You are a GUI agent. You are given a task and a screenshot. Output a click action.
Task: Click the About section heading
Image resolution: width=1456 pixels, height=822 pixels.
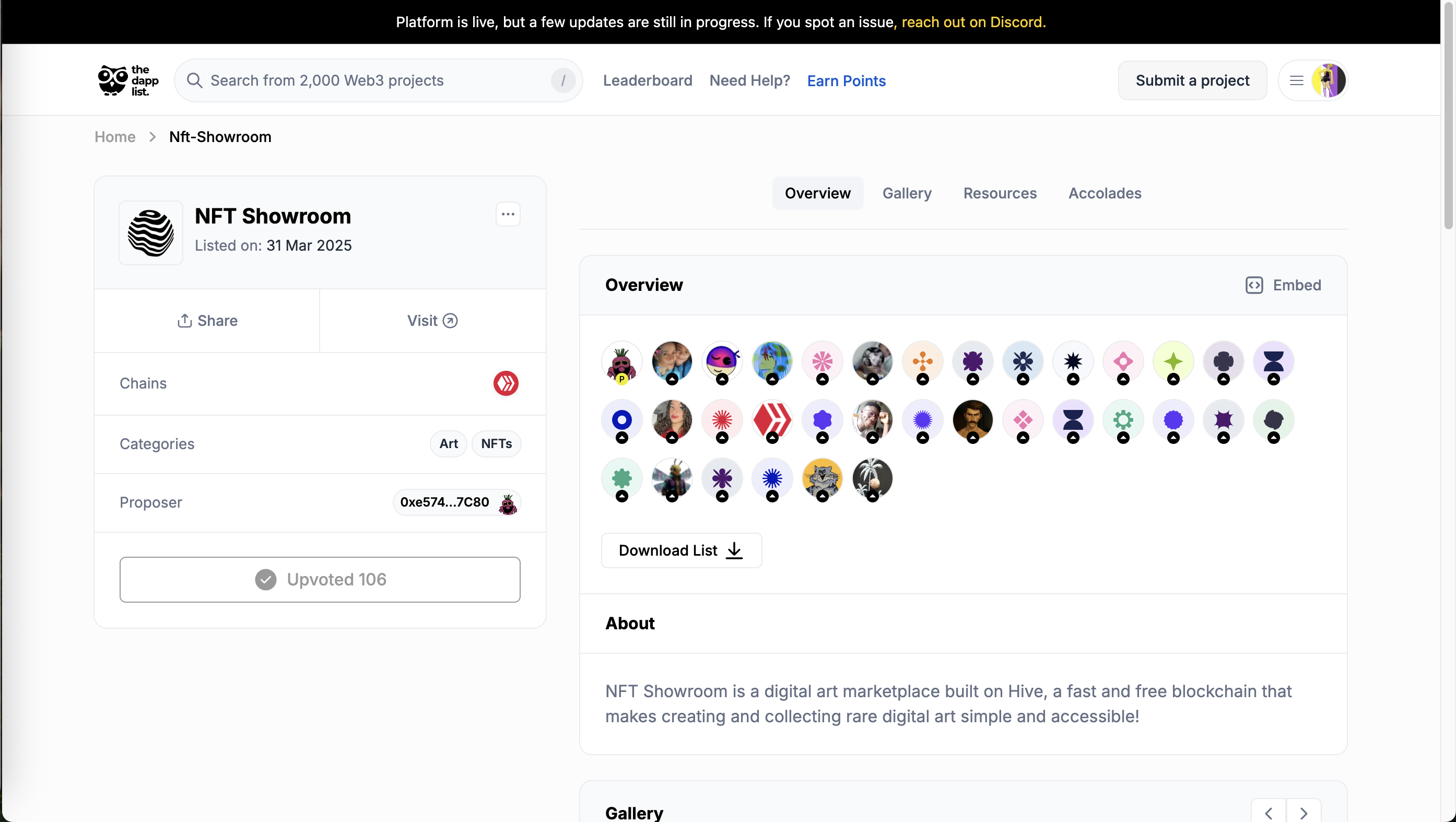[x=630, y=623]
